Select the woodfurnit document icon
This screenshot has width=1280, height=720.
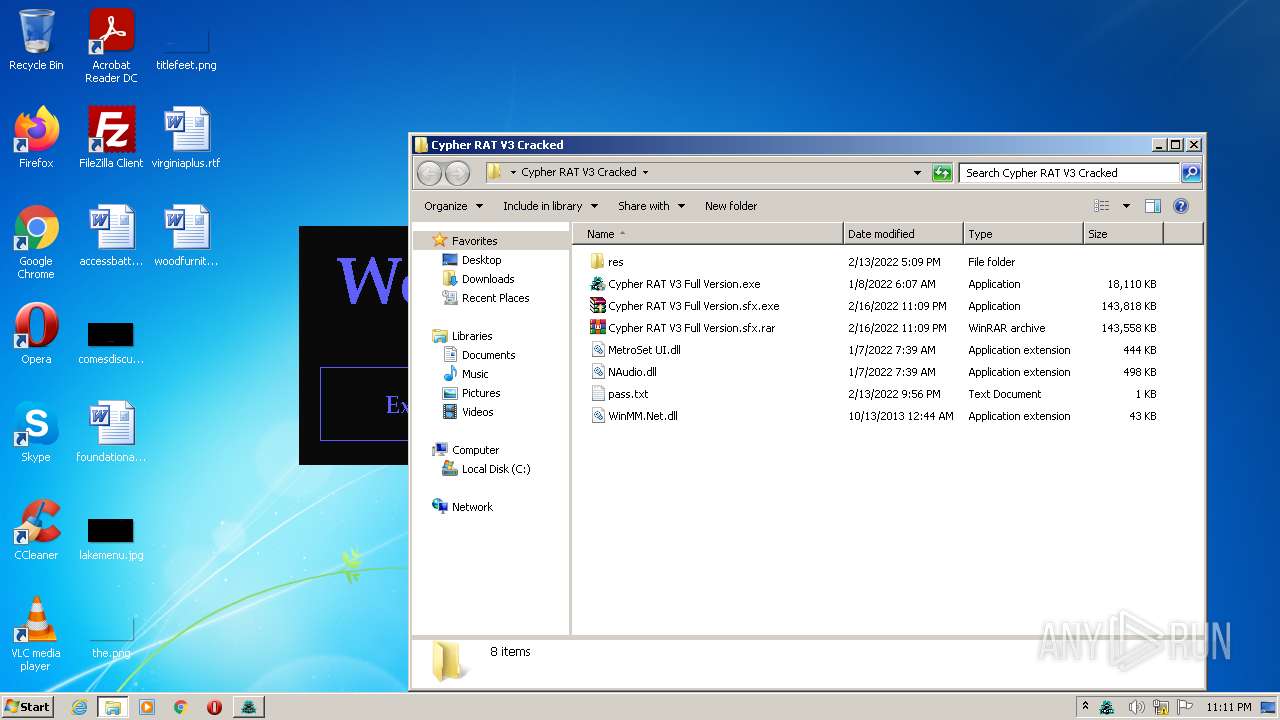tap(186, 237)
